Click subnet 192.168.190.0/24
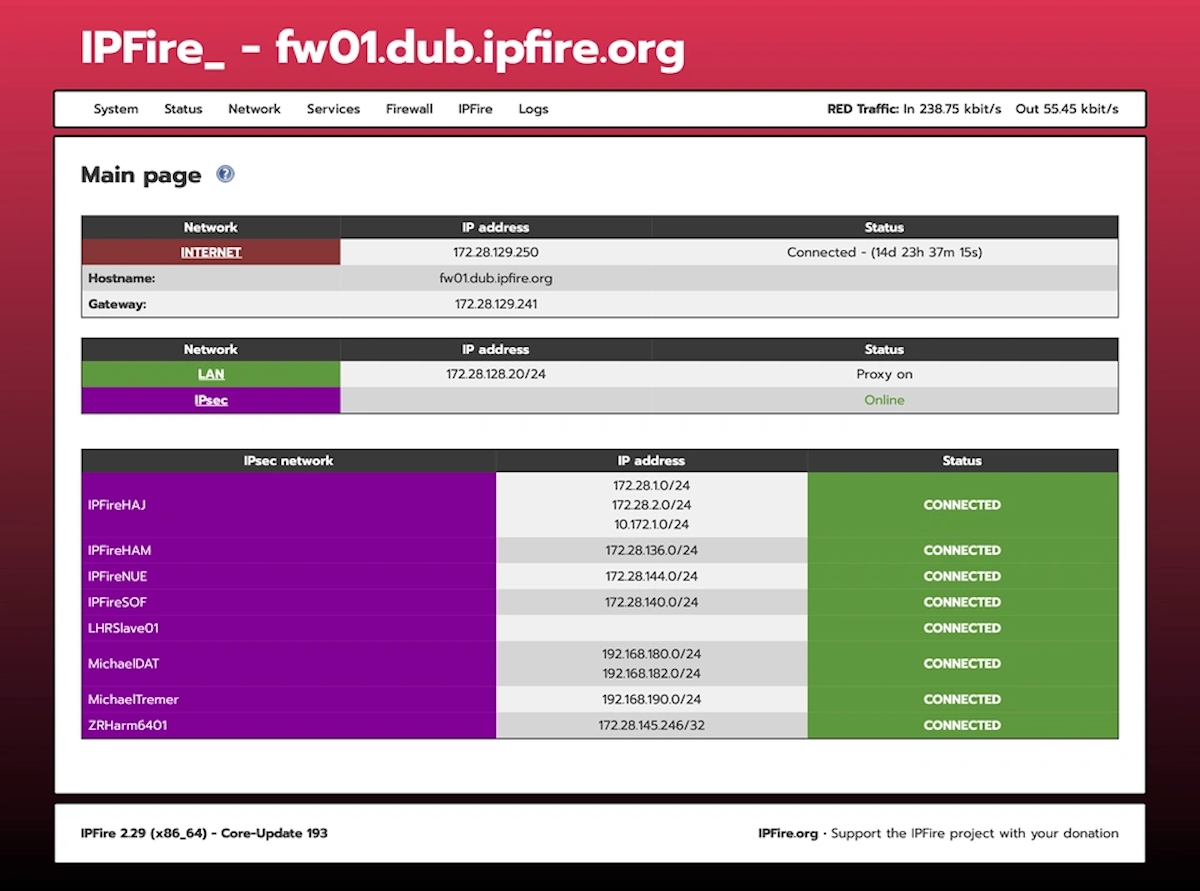This screenshot has width=1200, height=891. click(651, 699)
